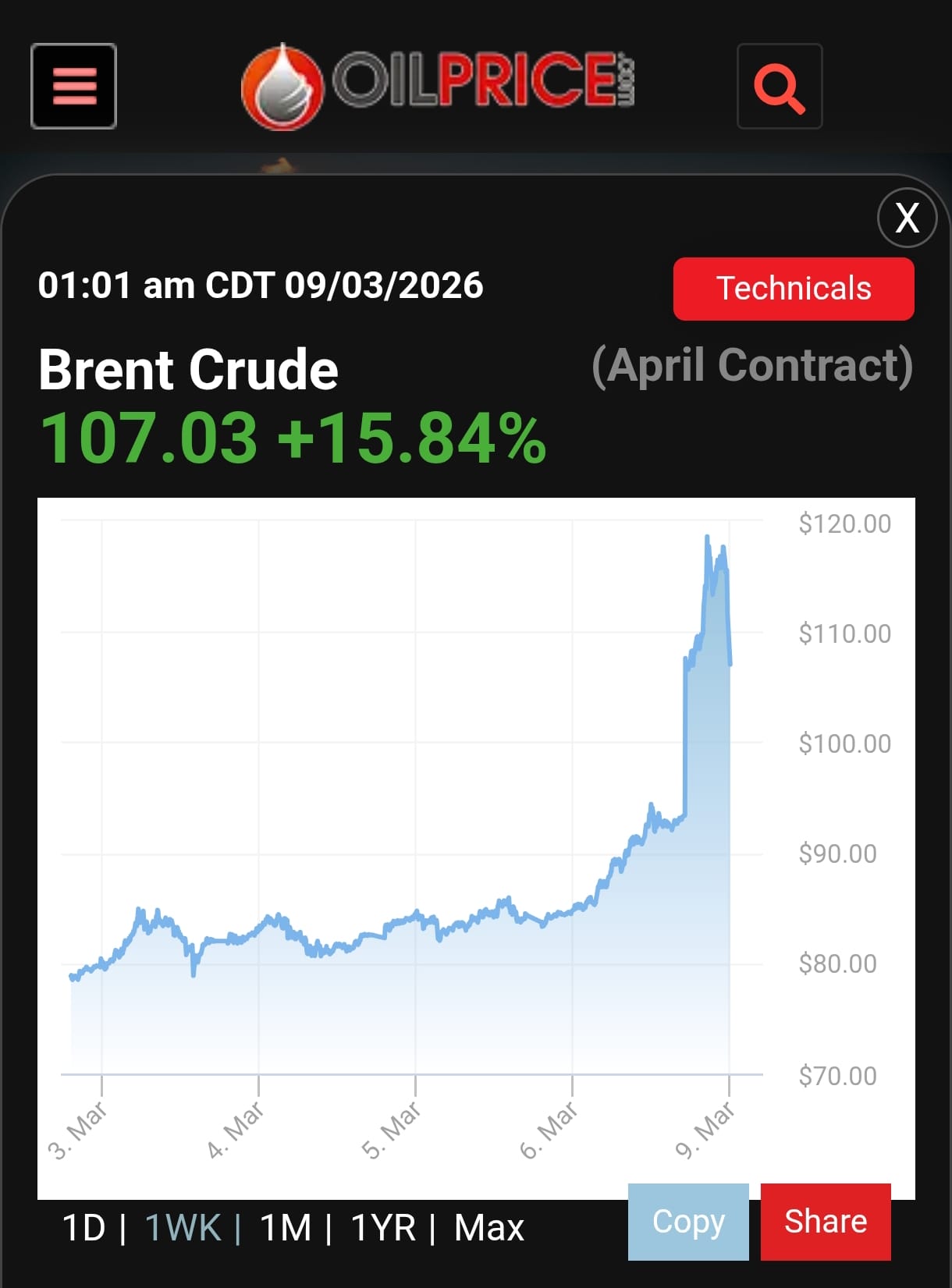Close the chart popup with X
The width and height of the screenshot is (952, 1288).
pyautogui.click(x=907, y=218)
